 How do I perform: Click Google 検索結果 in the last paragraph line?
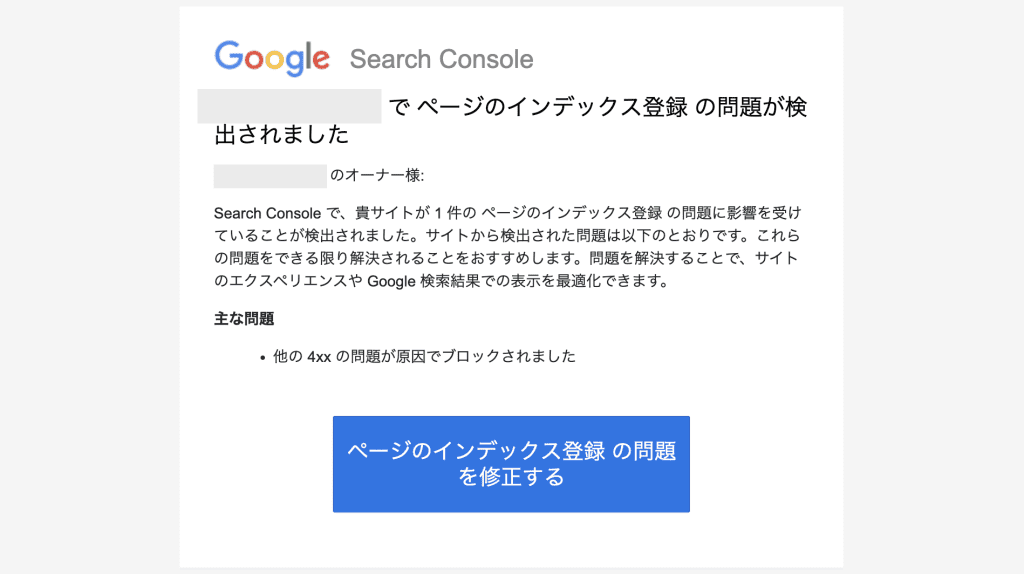coord(424,281)
